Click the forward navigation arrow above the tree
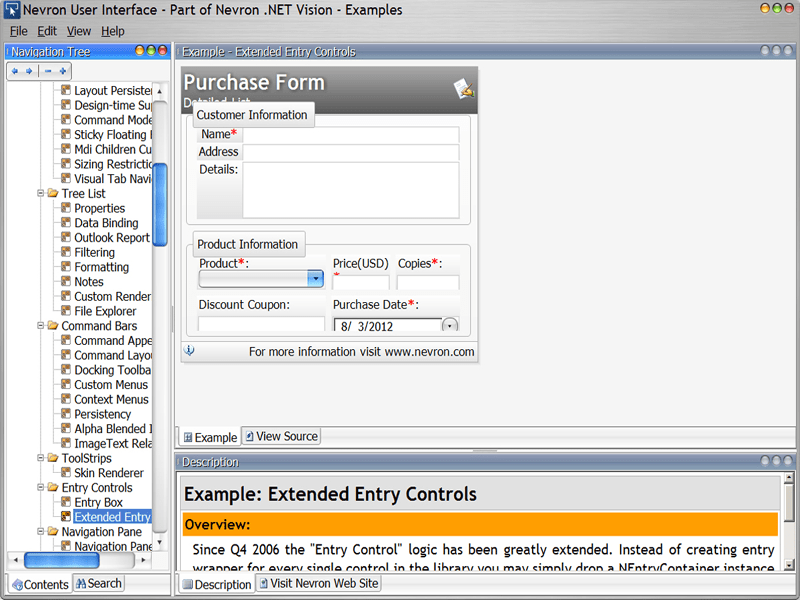800x600 pixels. (30, 71)
